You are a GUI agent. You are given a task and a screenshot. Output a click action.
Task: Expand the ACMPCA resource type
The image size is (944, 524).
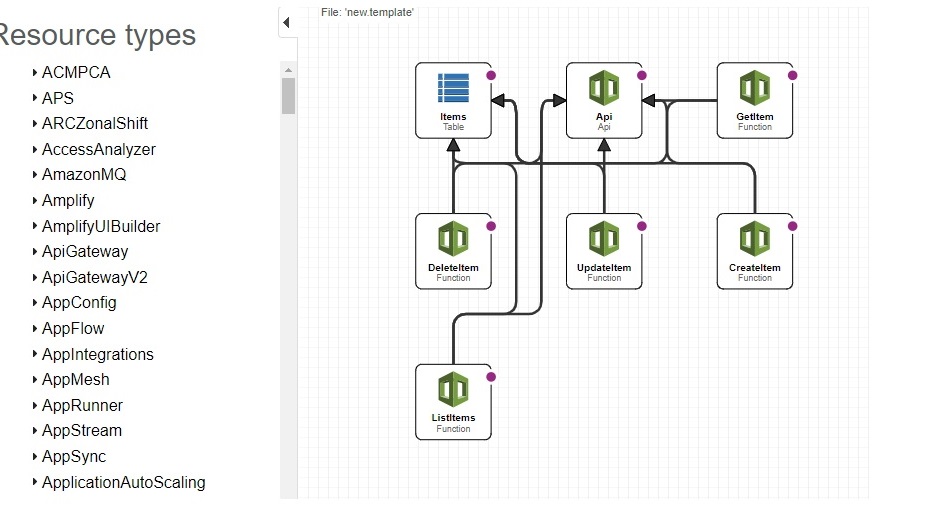pyautogui.click(x=35, y=73)
